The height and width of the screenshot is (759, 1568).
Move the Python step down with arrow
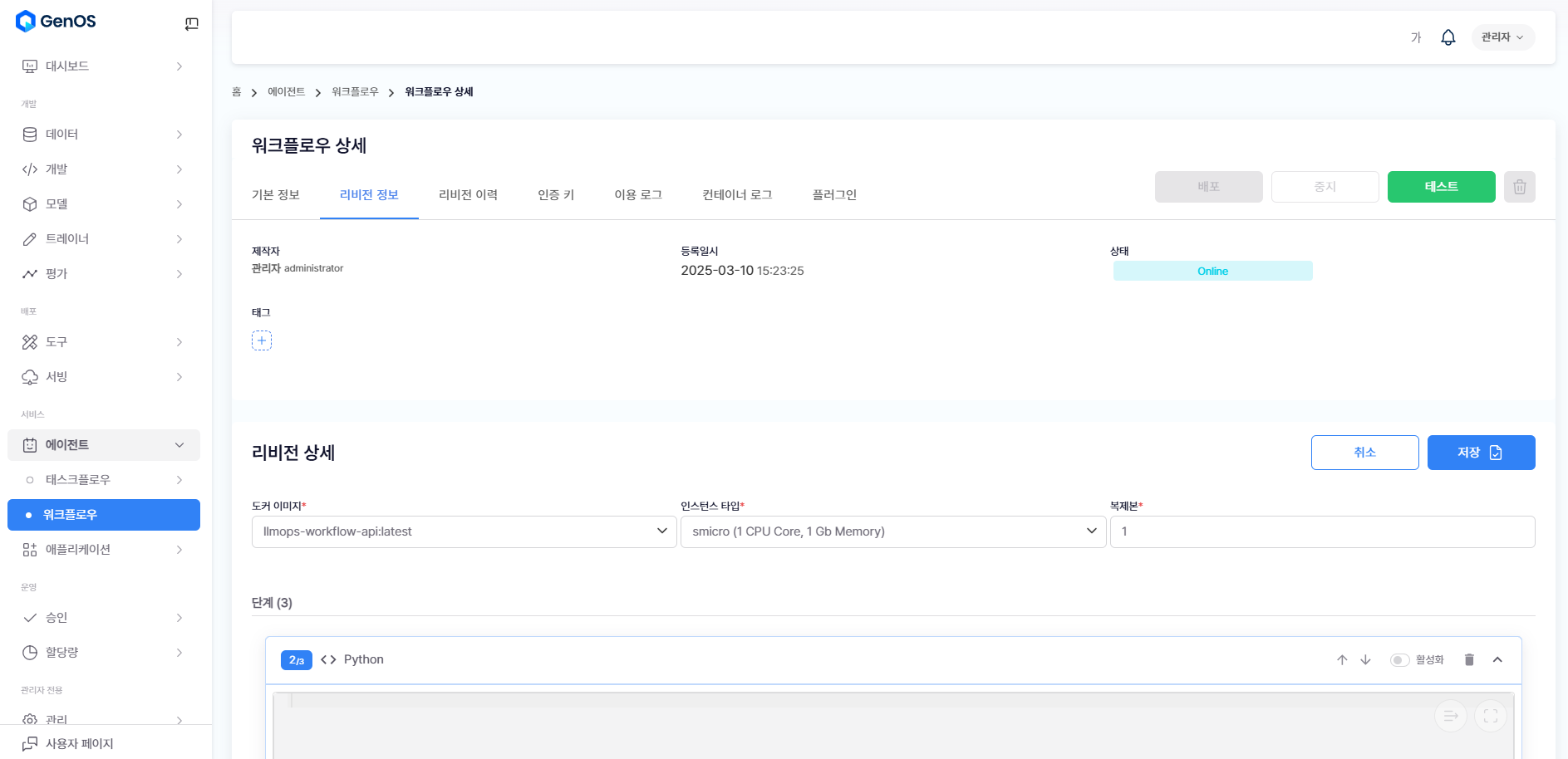point(1365,660)
